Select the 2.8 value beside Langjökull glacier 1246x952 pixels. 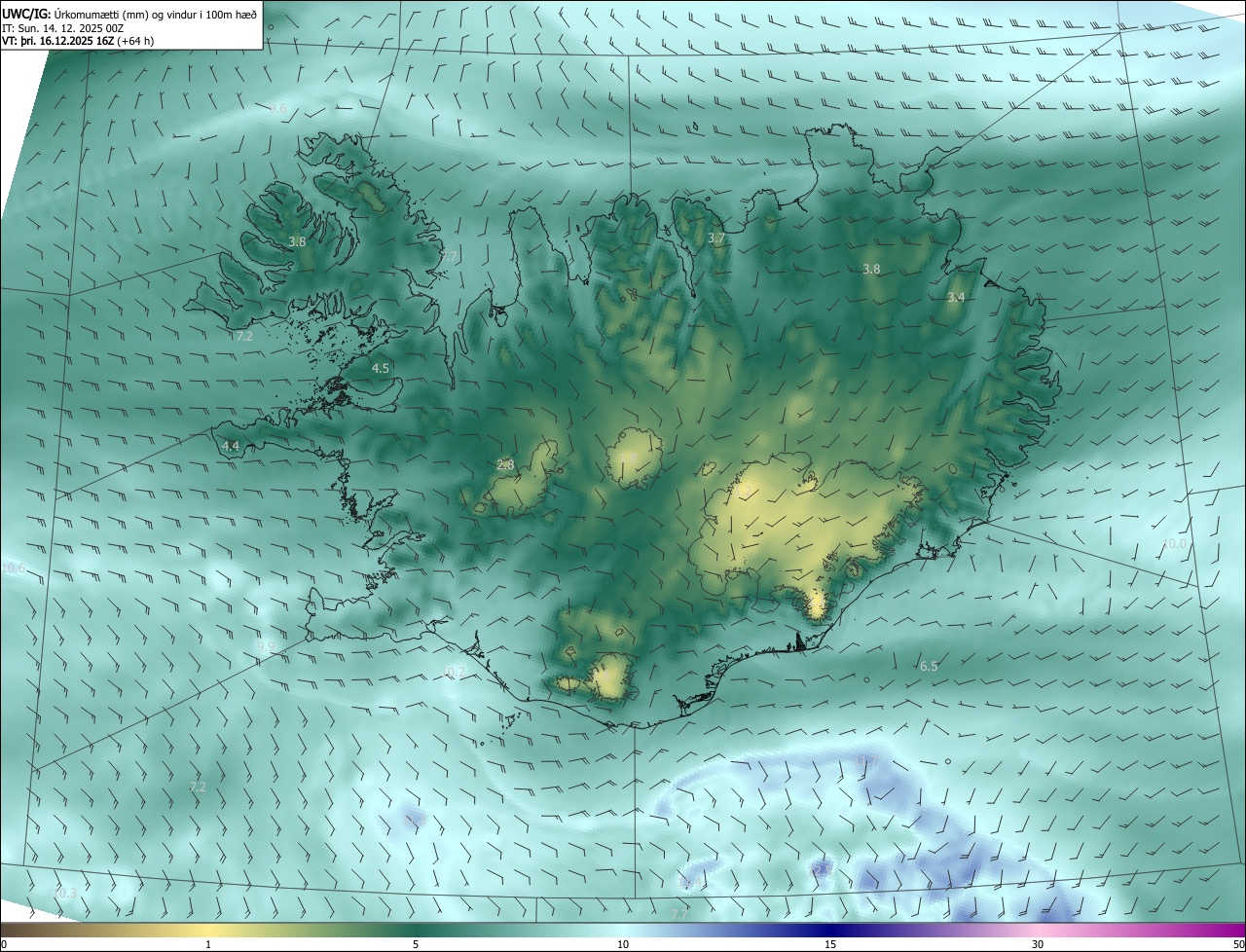coord(505,465)
